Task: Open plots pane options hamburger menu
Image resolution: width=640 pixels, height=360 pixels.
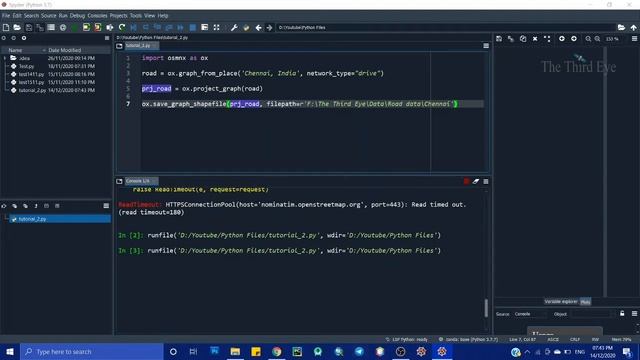Action: click(x=634, y=39)
